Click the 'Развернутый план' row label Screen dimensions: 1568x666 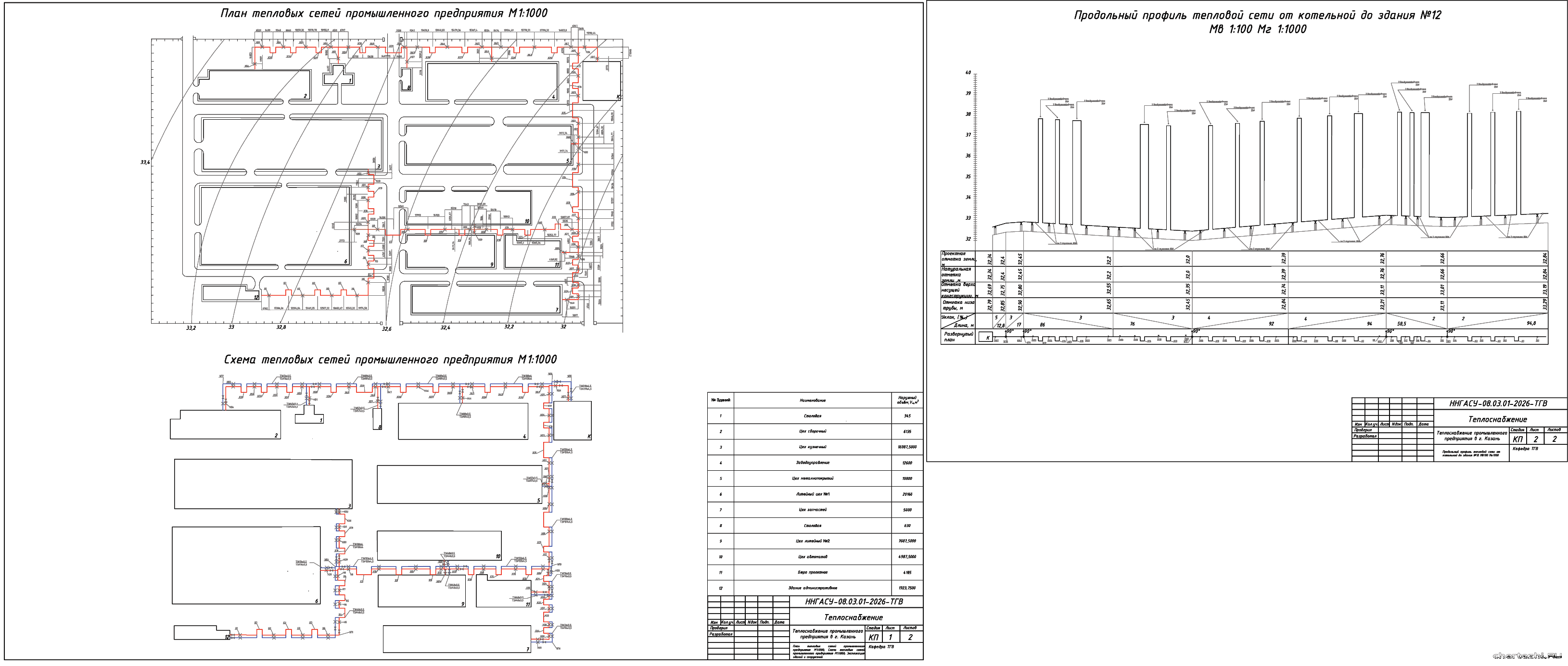coord(958,337)
